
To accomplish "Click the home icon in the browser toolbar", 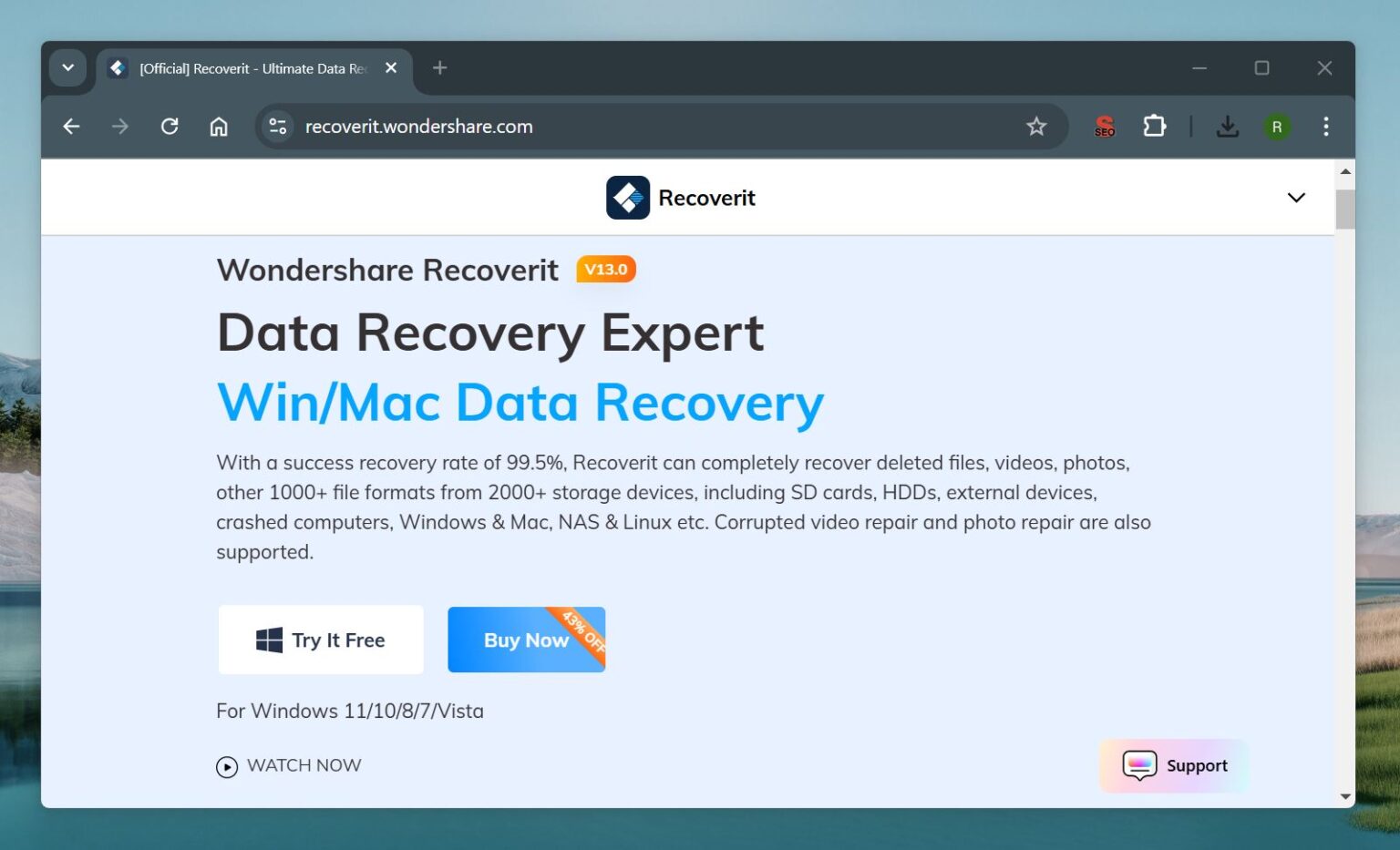I will (x=219, y=127).
